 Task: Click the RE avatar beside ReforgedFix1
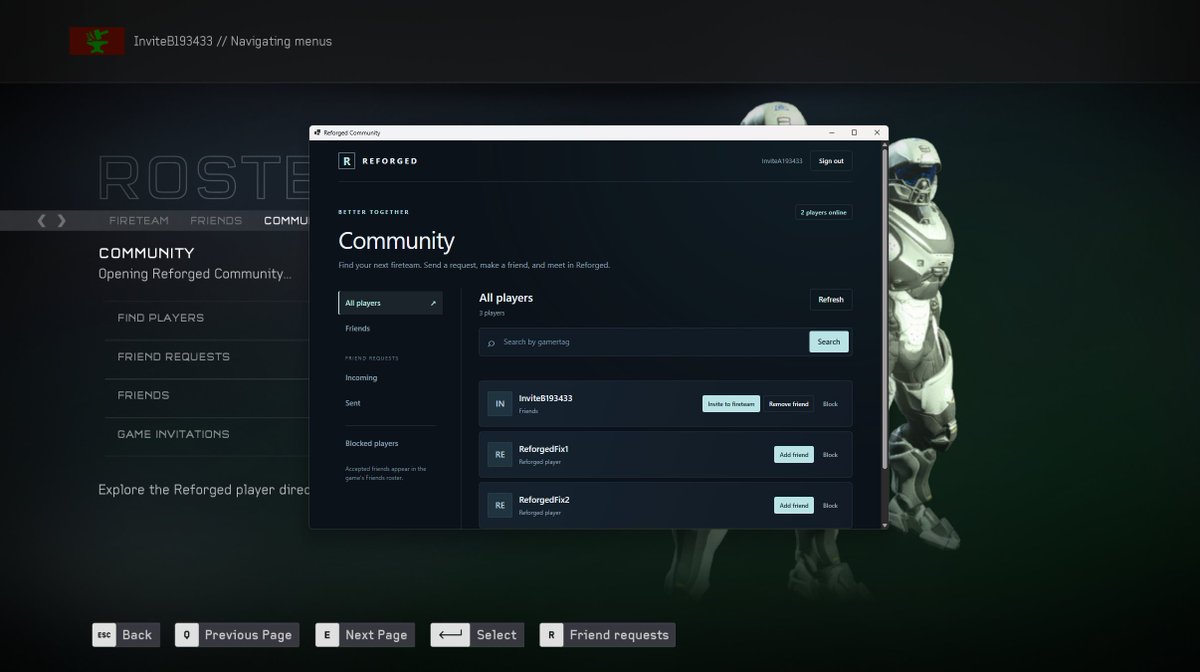point(500,455)
